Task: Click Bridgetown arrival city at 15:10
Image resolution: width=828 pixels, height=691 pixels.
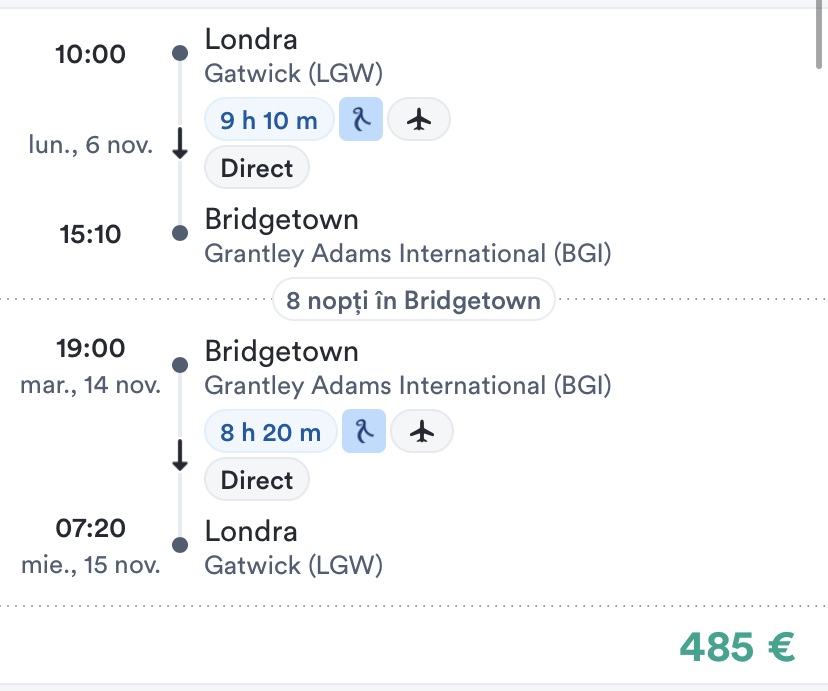Action: tap(281, 220)
